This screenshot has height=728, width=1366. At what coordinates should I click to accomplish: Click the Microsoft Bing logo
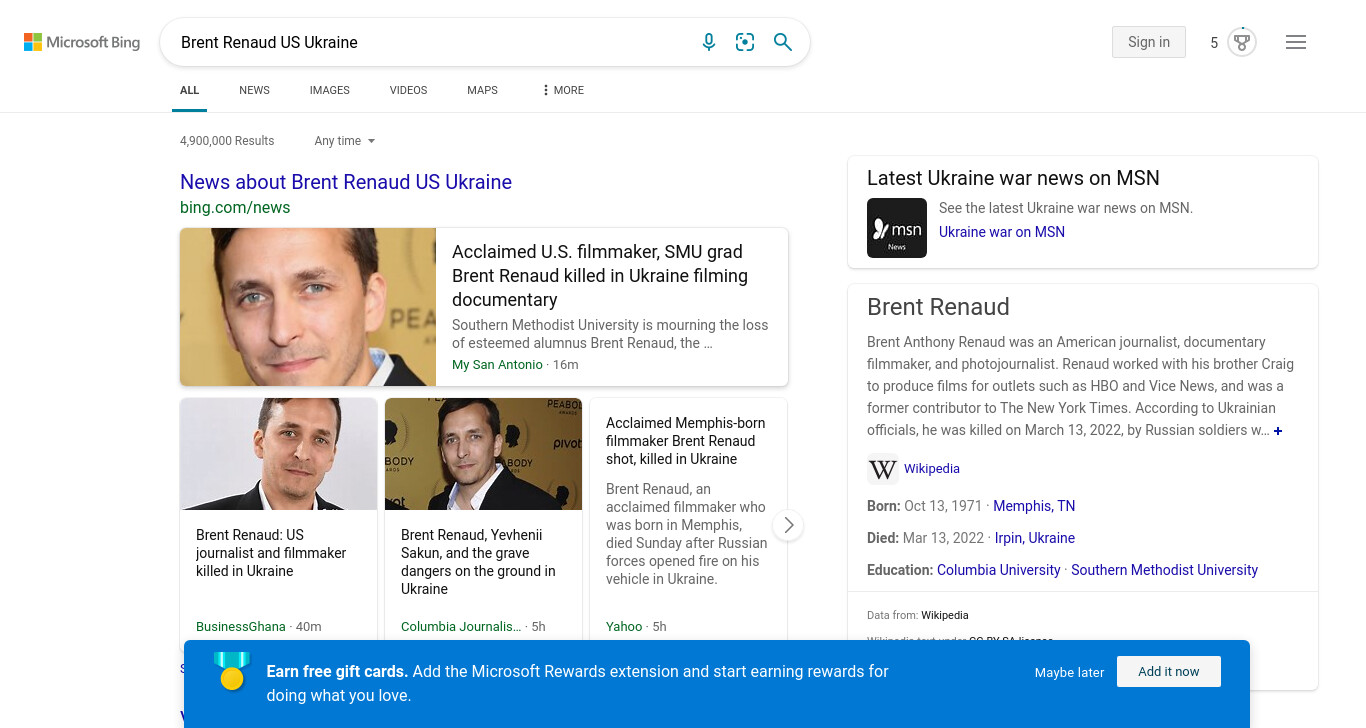point(82,42)
